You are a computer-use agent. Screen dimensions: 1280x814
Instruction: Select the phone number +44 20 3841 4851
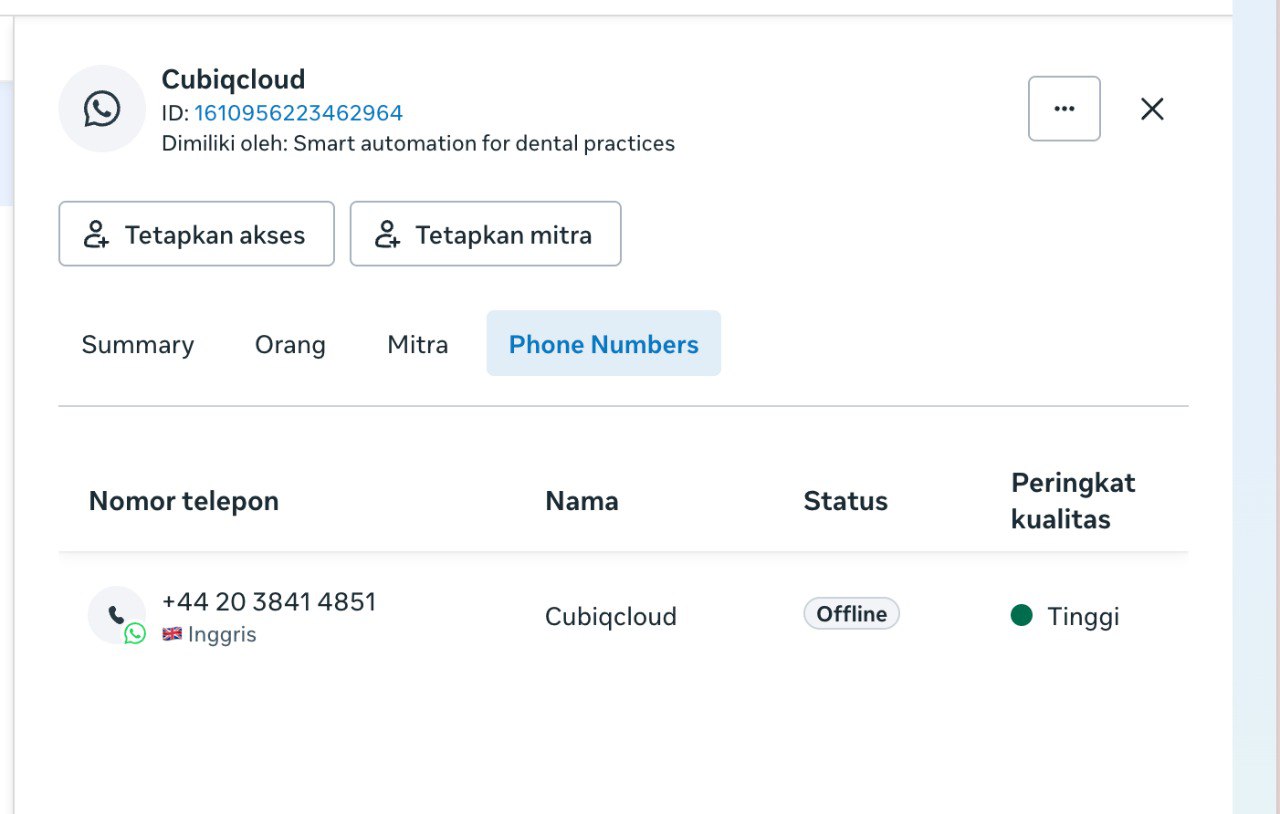269,602
